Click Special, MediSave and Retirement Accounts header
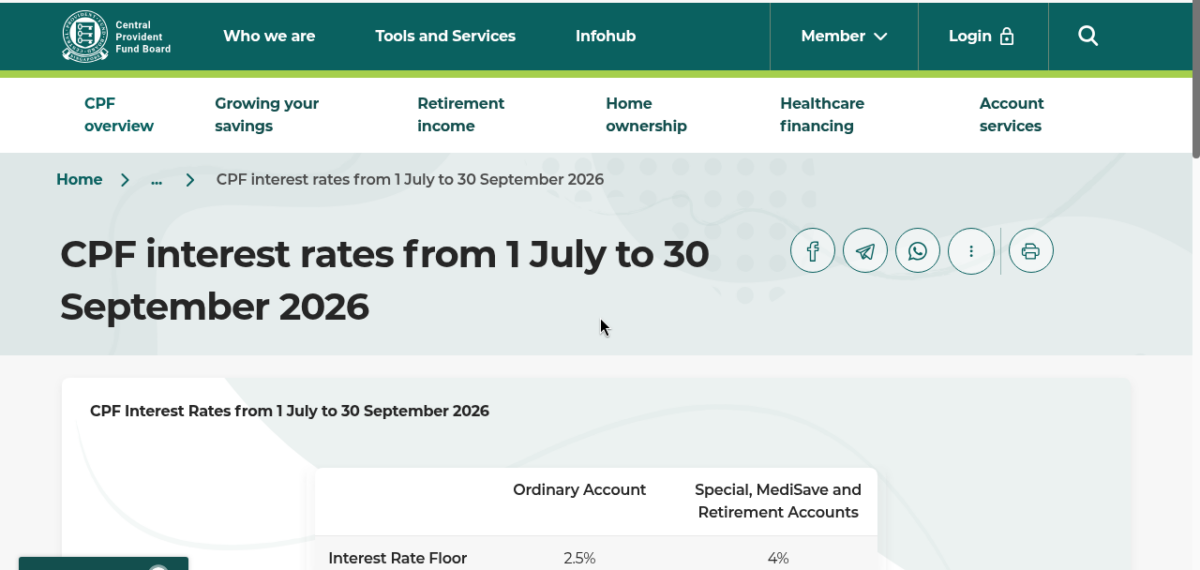The image size is (1200, 570). tap(778, 501)
